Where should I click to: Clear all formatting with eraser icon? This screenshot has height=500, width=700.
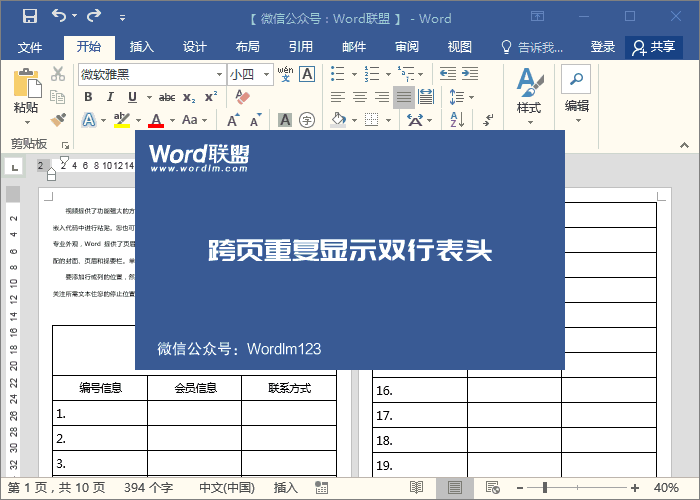pyautogui.click(x=242, y=97)
